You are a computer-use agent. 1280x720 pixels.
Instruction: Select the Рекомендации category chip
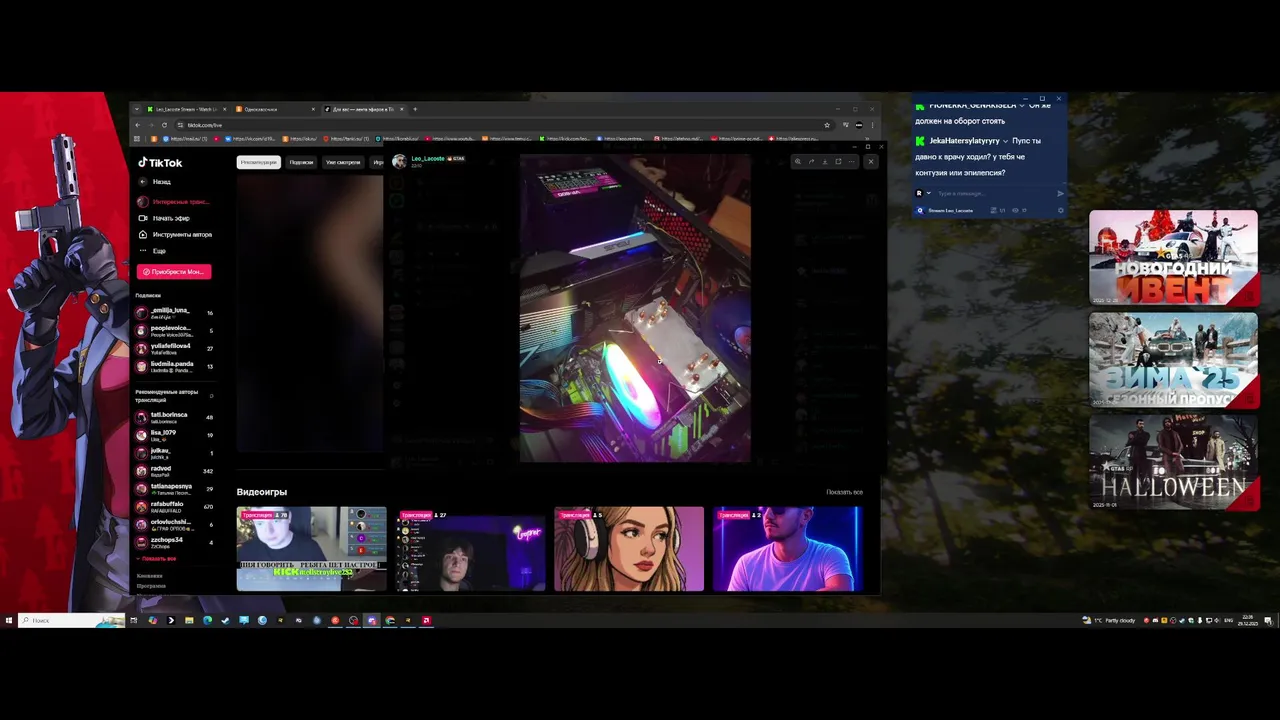[258, 162]
